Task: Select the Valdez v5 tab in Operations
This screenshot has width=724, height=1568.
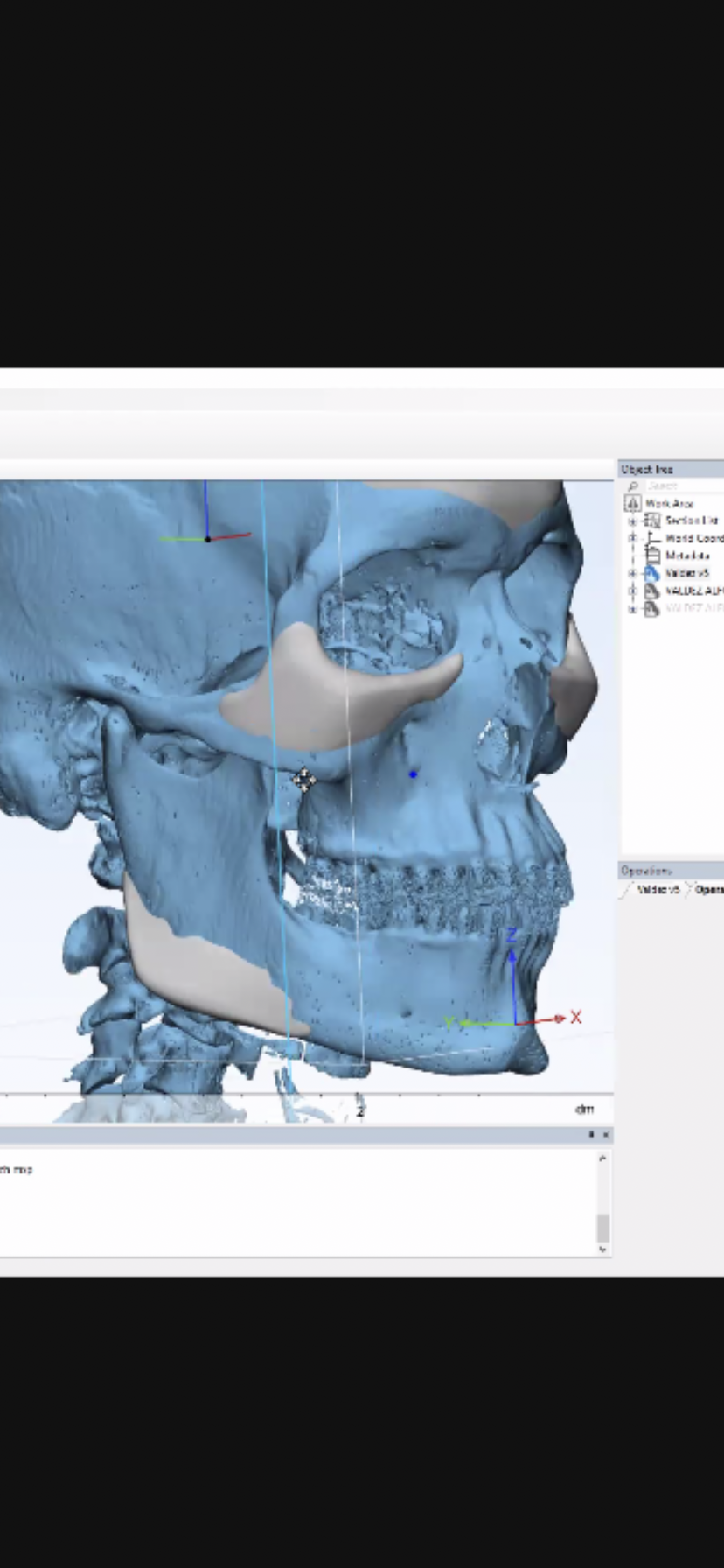Action: [x=658, y=889]
